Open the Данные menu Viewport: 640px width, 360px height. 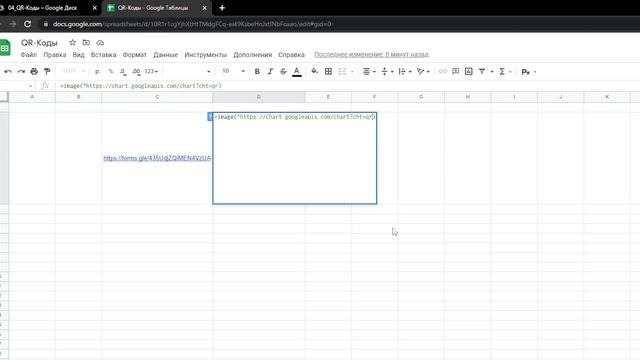point(165,55)
